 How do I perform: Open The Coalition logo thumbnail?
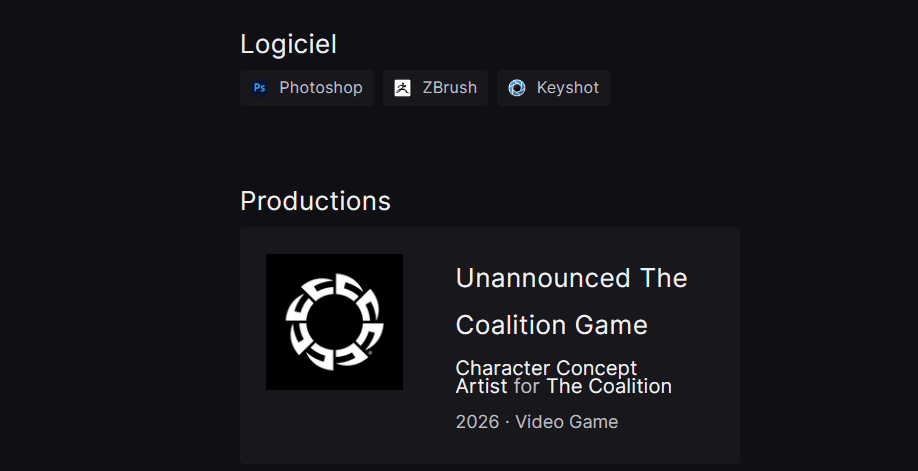click(x=334, y=322)
